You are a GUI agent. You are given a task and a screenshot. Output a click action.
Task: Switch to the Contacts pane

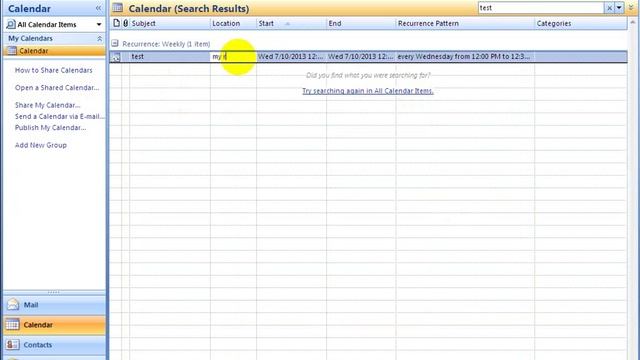pyautogui.click(x=54, y=345)
